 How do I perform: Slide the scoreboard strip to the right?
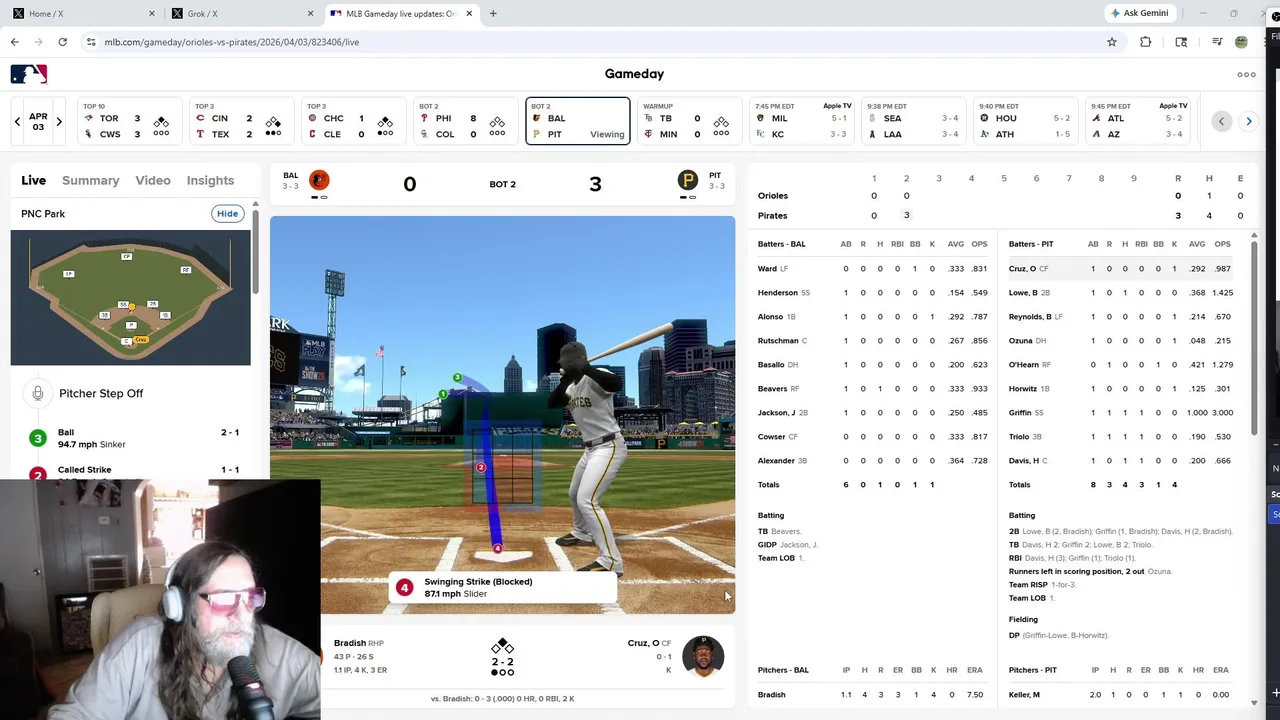[1248, 121]
